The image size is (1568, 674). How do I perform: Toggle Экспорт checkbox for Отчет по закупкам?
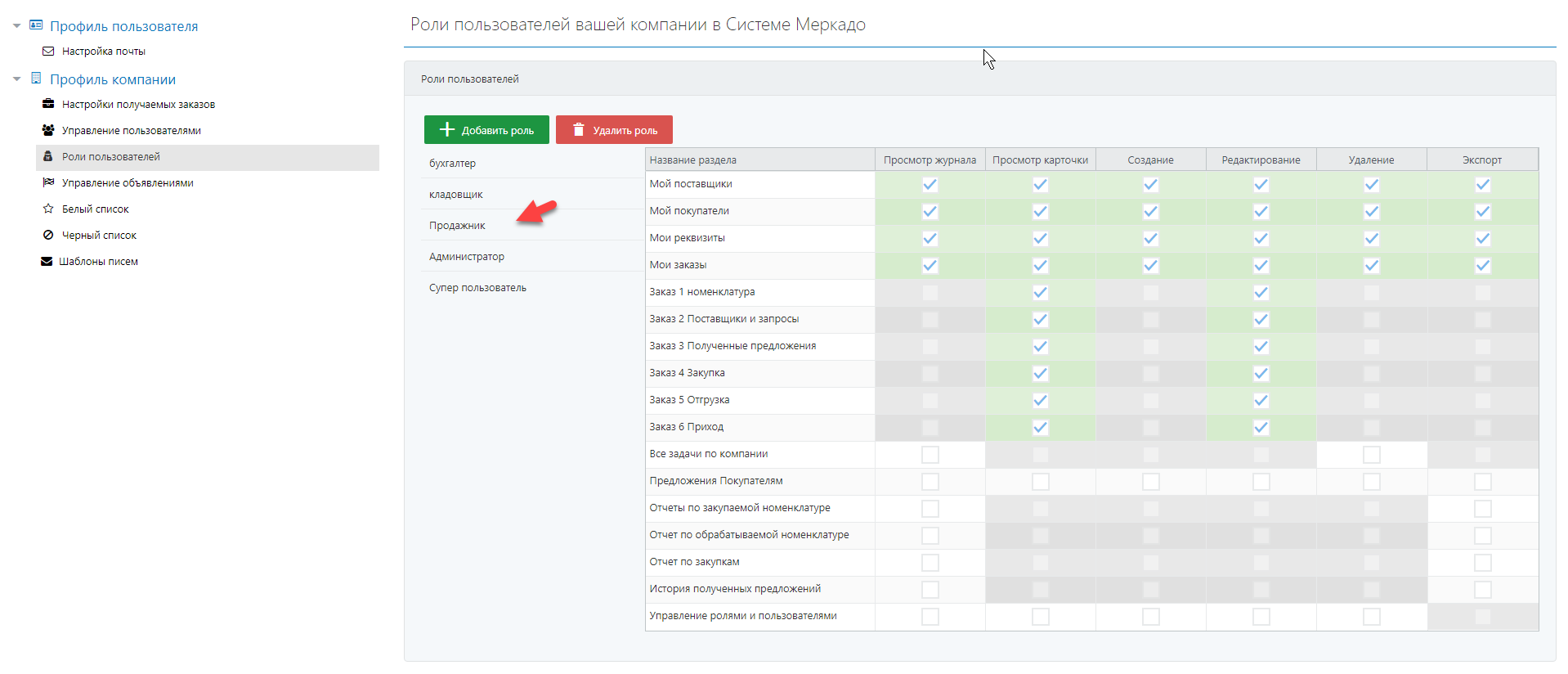[x=1482, y=563]
